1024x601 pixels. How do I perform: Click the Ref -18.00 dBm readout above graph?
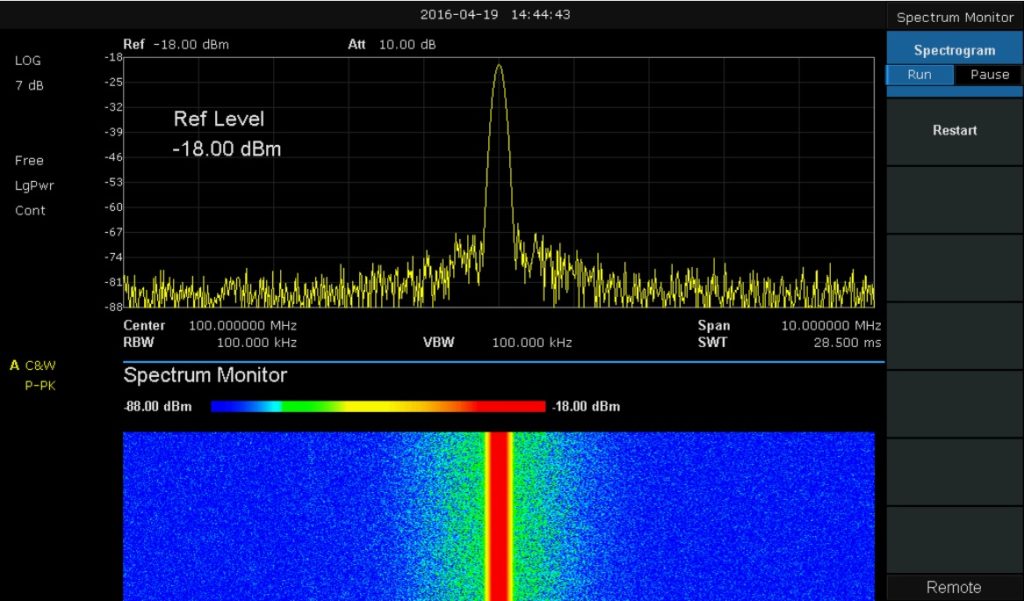[176, 45]
